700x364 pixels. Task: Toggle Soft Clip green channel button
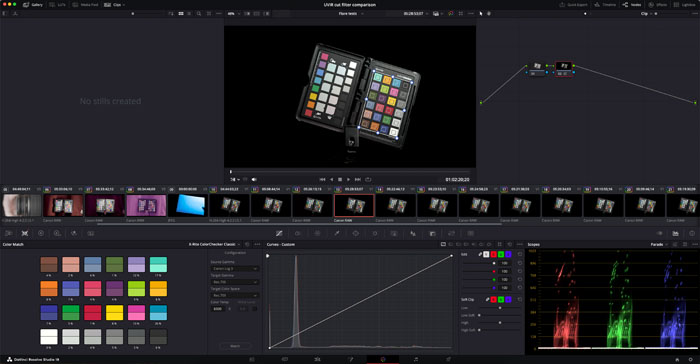[501, 299]
